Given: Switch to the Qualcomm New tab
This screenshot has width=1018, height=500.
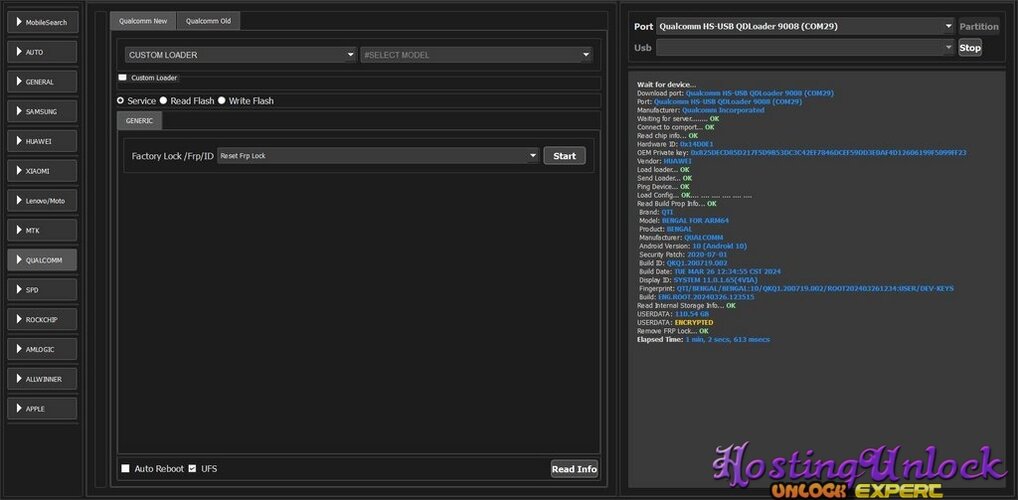Looking at the screenshot, I should (143, 21).
